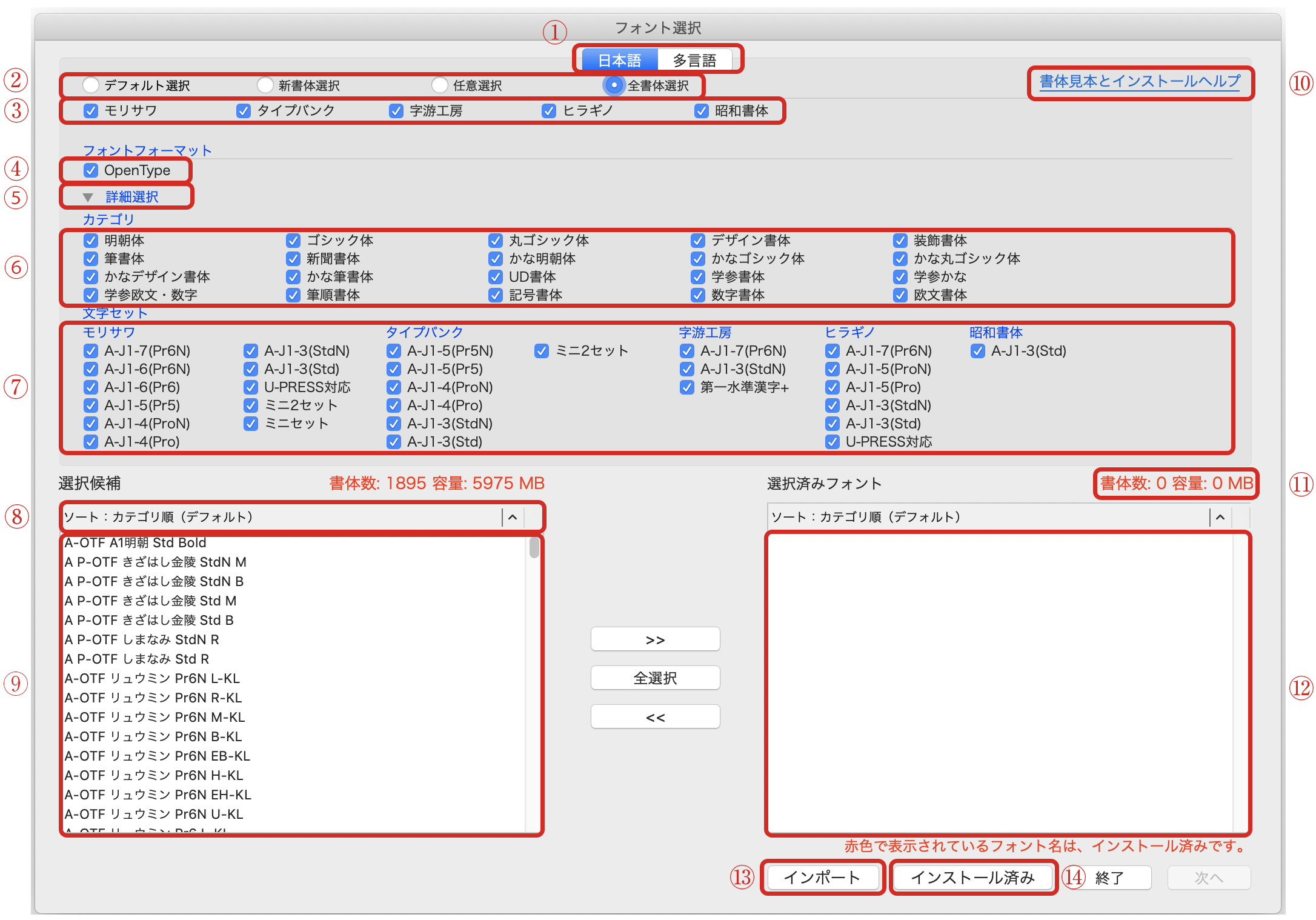Toggle モリサワ U-PRESS対応 checkbox
1316x920 pixels.
pos(251,387)
